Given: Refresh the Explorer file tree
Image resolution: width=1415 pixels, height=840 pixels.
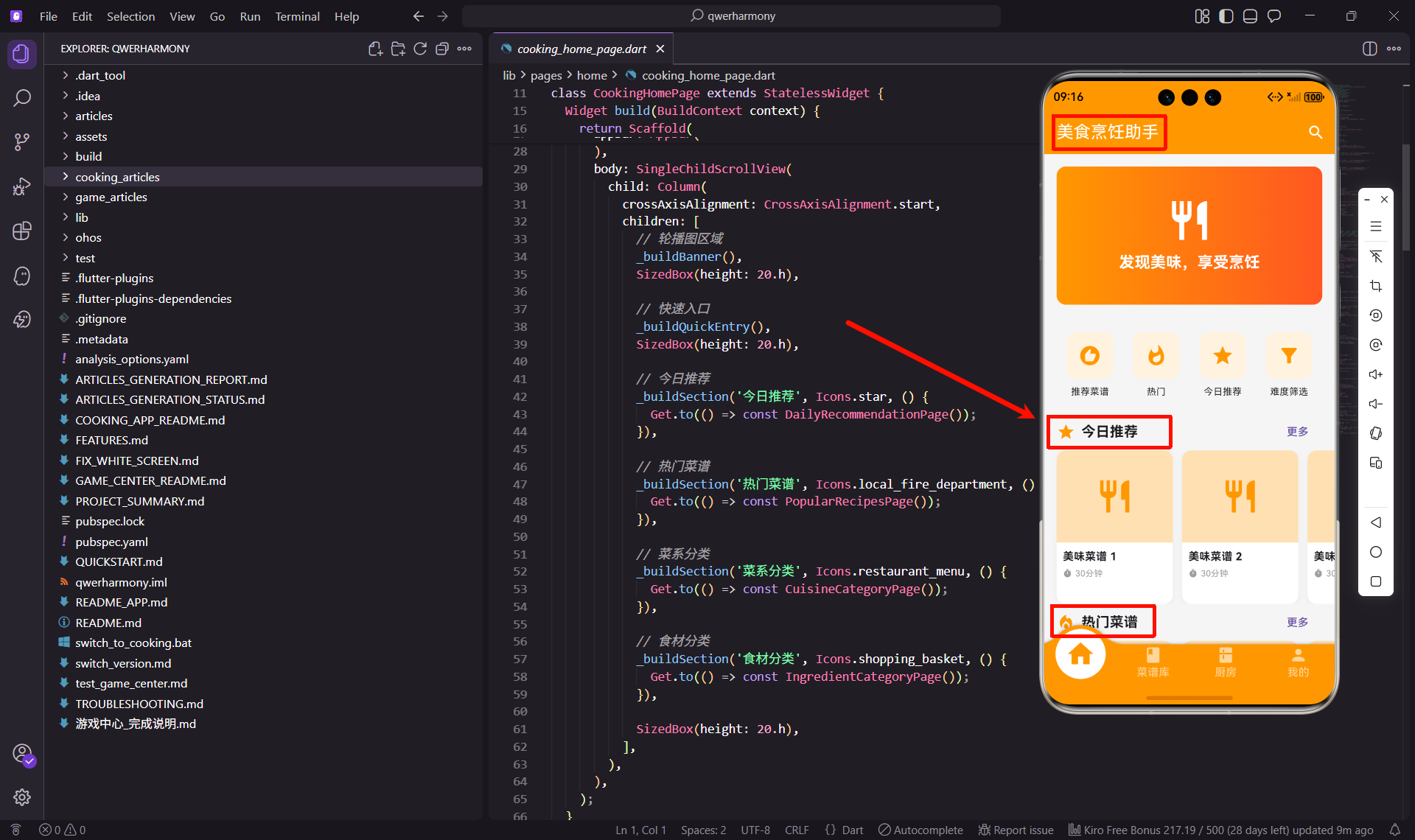Looking at the screenshot, I should tap(420, 49).
